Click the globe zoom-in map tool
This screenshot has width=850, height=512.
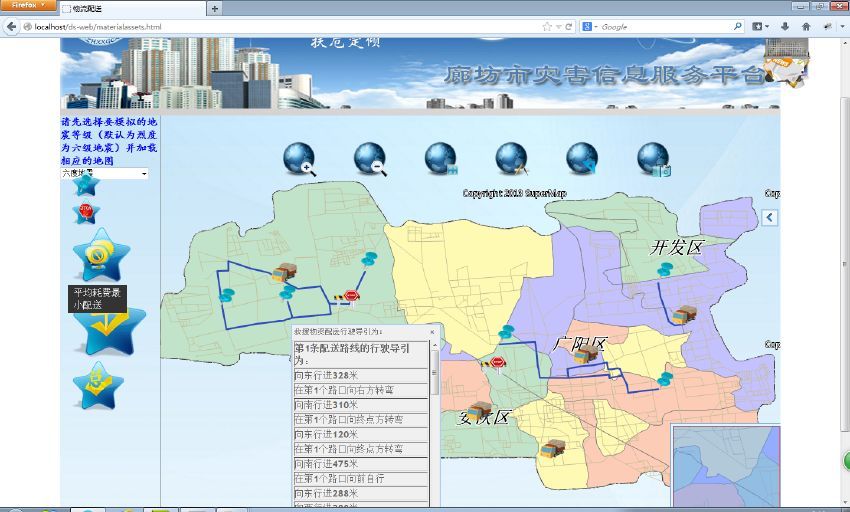299,158
